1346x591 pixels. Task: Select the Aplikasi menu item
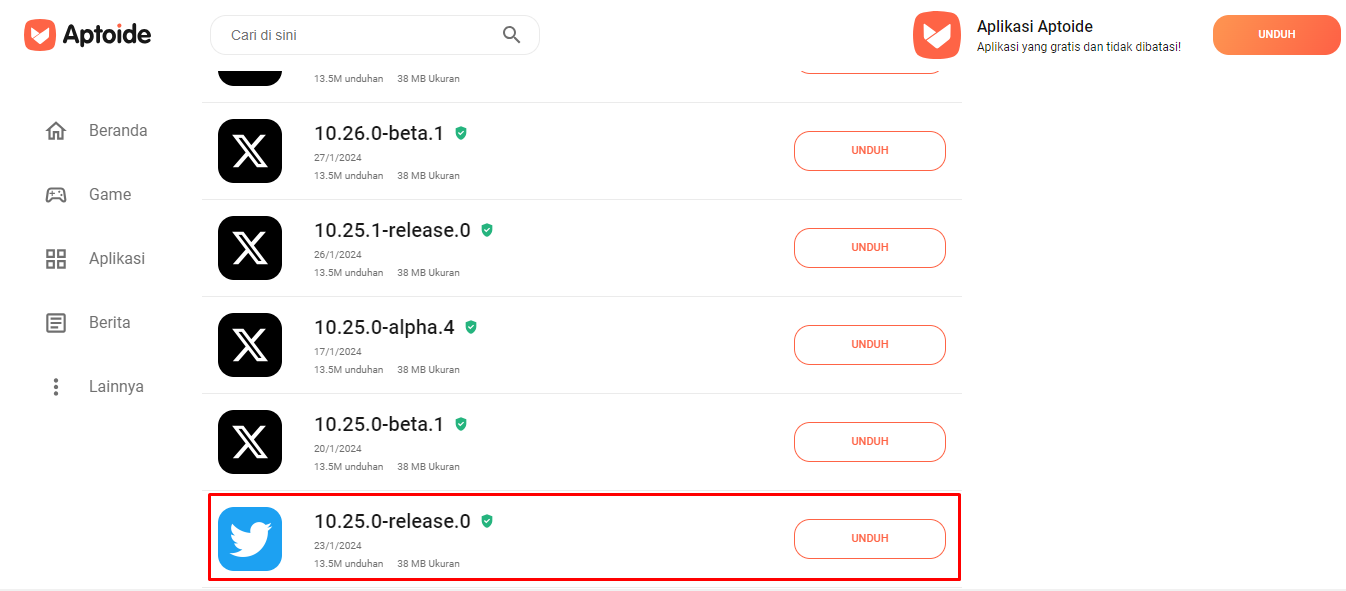pos(117,259)
